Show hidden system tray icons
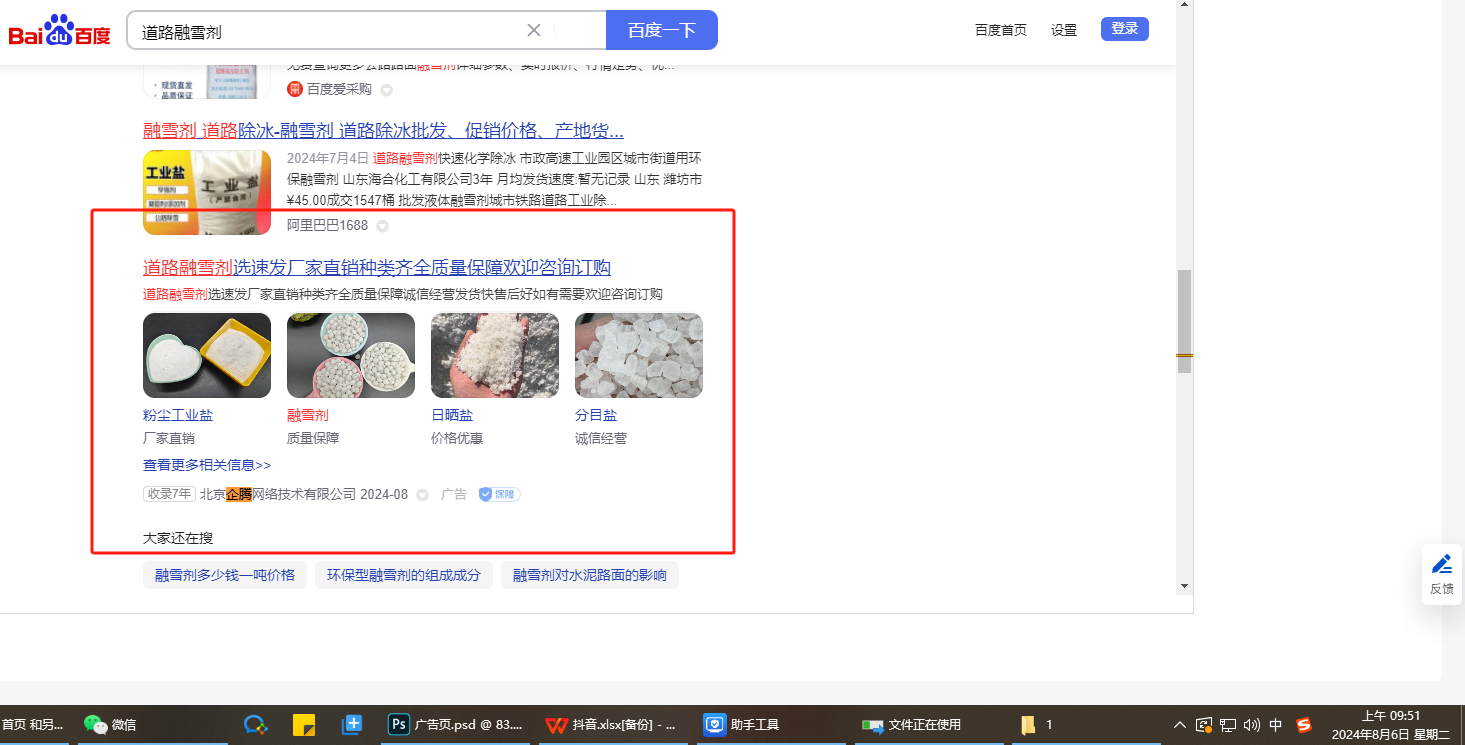 click(1180, 725)
